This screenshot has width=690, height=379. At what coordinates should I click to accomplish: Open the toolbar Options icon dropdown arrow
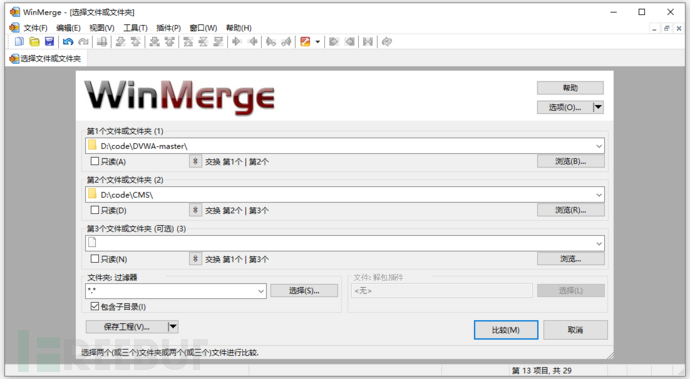click(318, 42)
